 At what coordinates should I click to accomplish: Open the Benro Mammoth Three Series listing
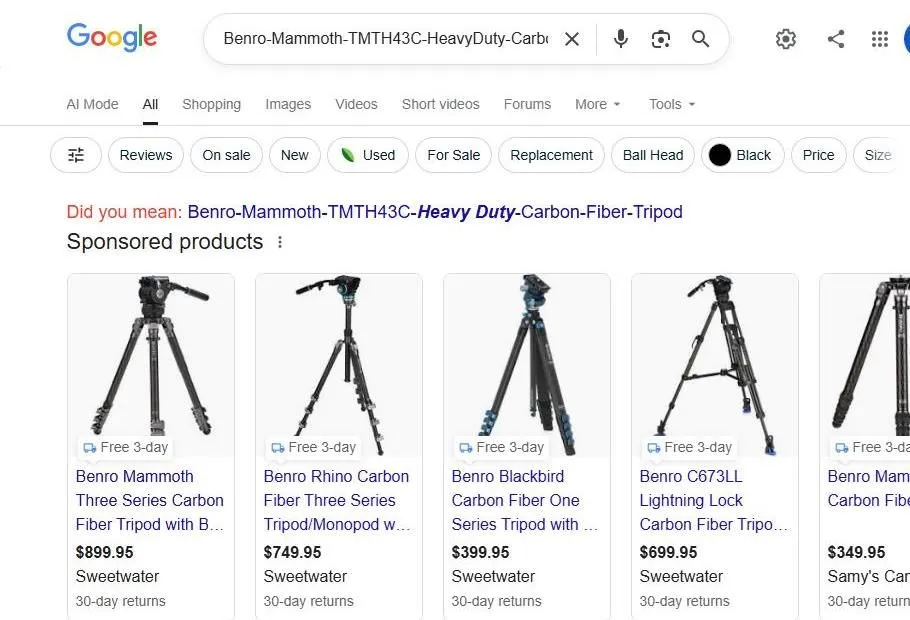[150, 500]
